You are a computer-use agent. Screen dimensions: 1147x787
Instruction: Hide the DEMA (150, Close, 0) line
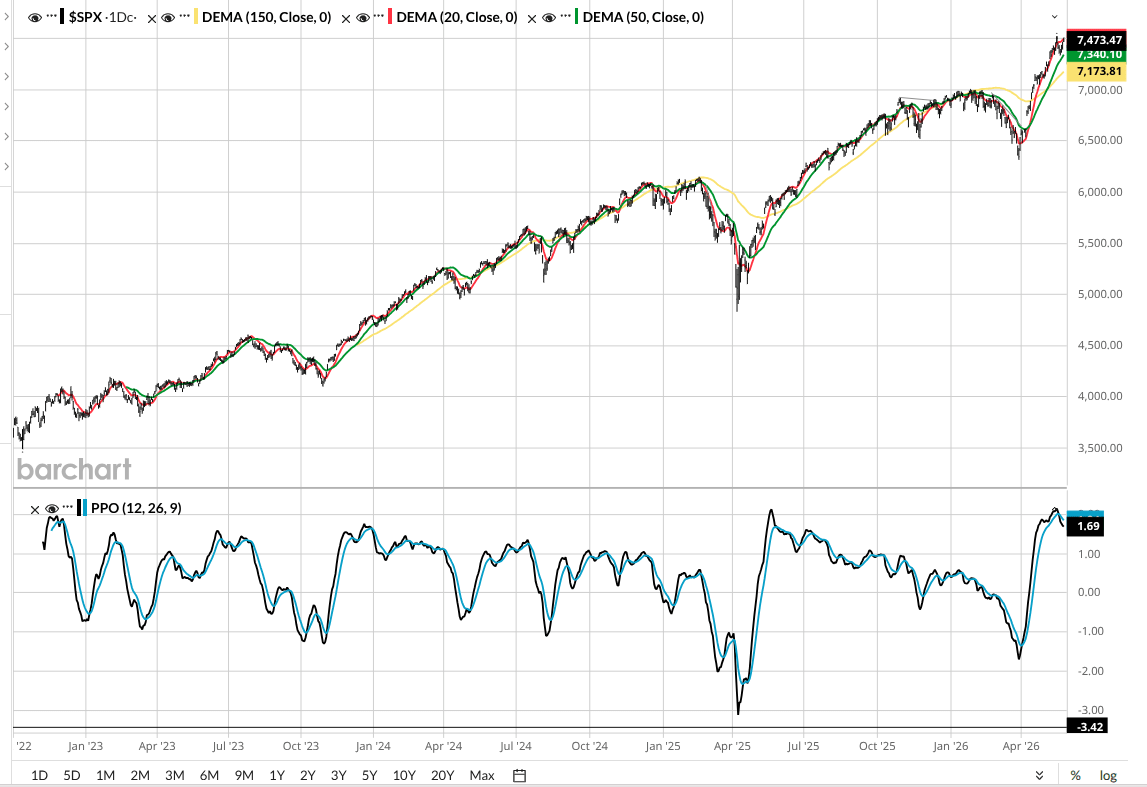point(168,18)
